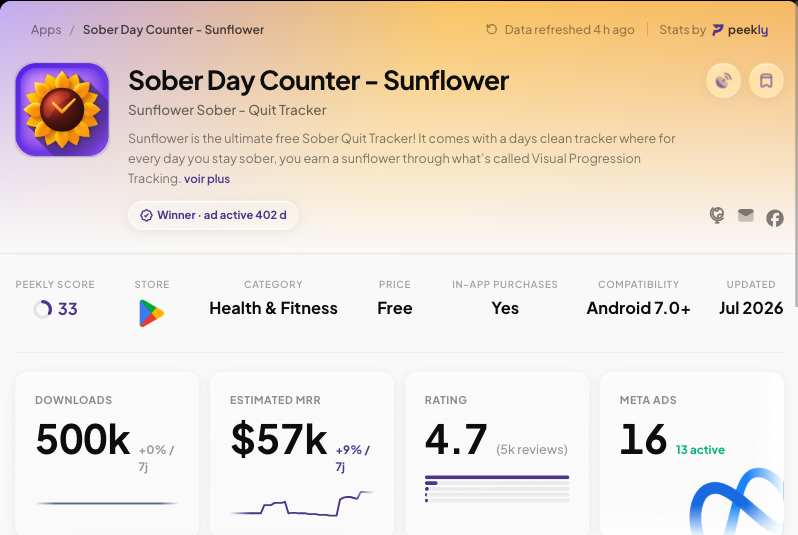Click the Peekly score 33 number
The image size is (798, 535).
point(68,309)
